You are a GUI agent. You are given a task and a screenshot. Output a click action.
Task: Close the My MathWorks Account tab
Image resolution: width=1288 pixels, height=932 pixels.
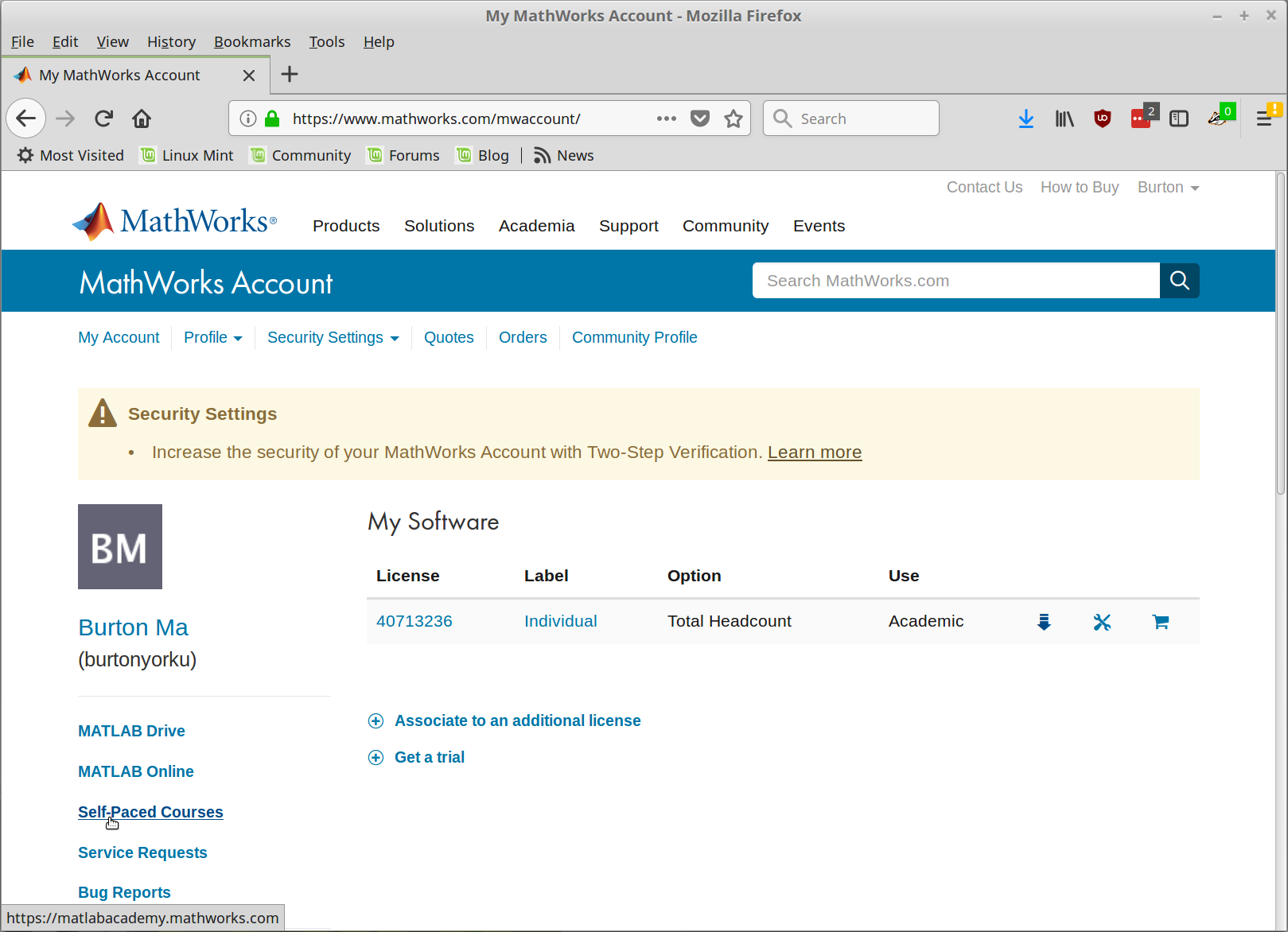click(249, 76)
